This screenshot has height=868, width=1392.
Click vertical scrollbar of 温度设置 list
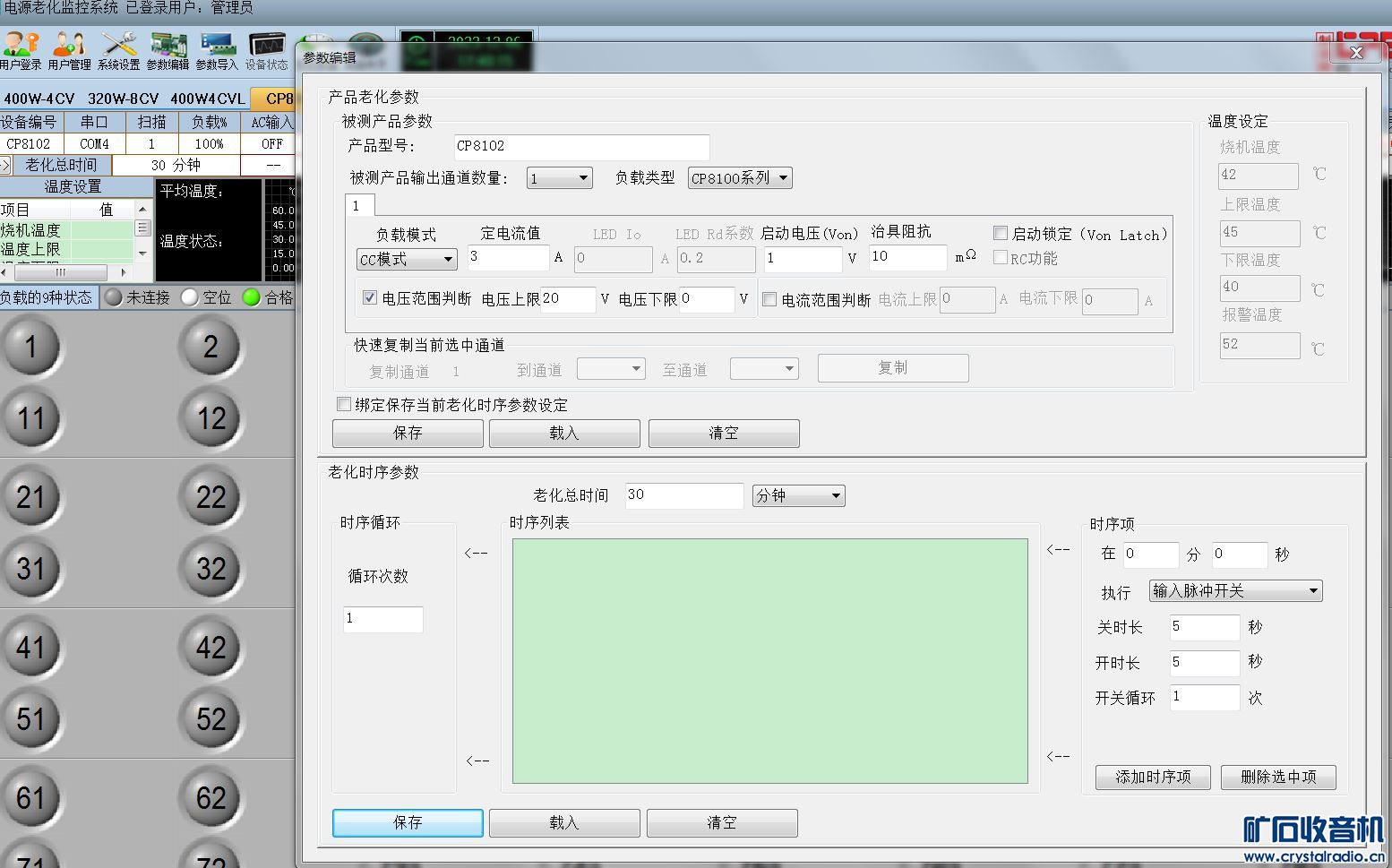point(142,230)
